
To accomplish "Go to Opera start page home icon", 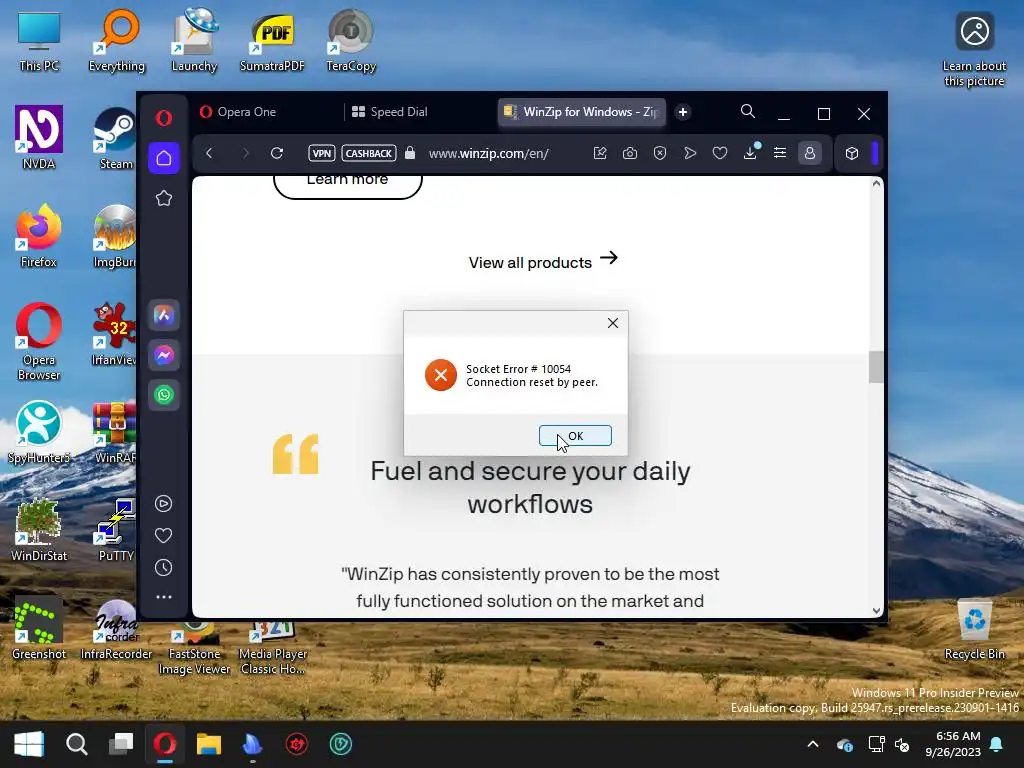I will [164, 158].
